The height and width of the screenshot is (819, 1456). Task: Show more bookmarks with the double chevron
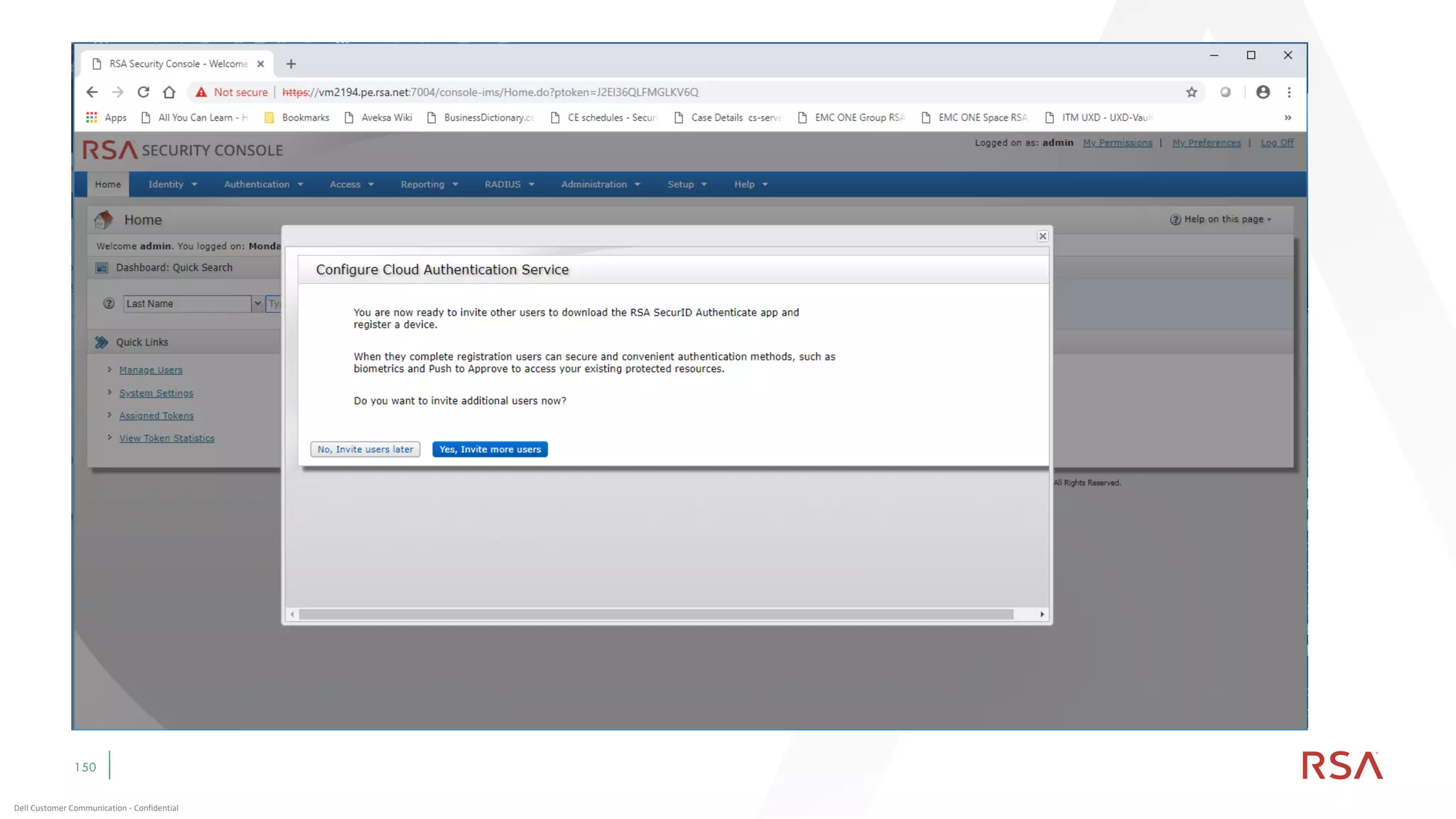point(1288,118)
